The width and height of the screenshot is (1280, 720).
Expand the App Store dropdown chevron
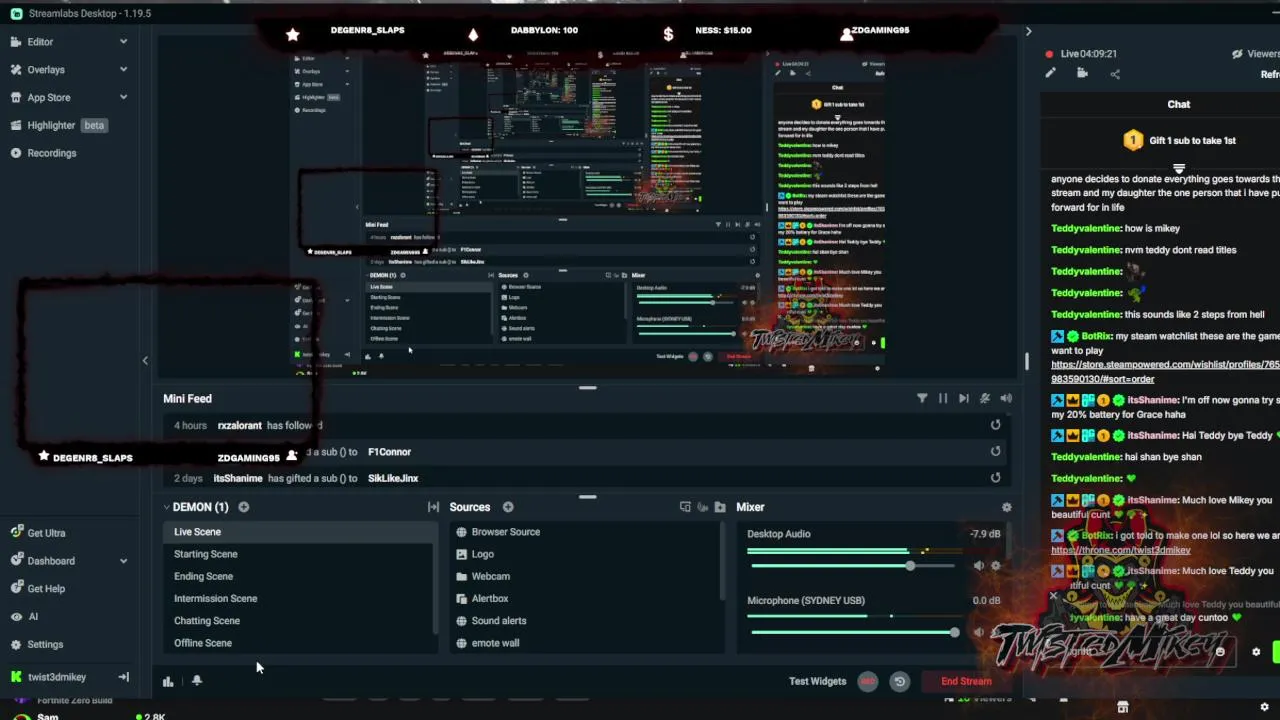(x=123, y=97)
